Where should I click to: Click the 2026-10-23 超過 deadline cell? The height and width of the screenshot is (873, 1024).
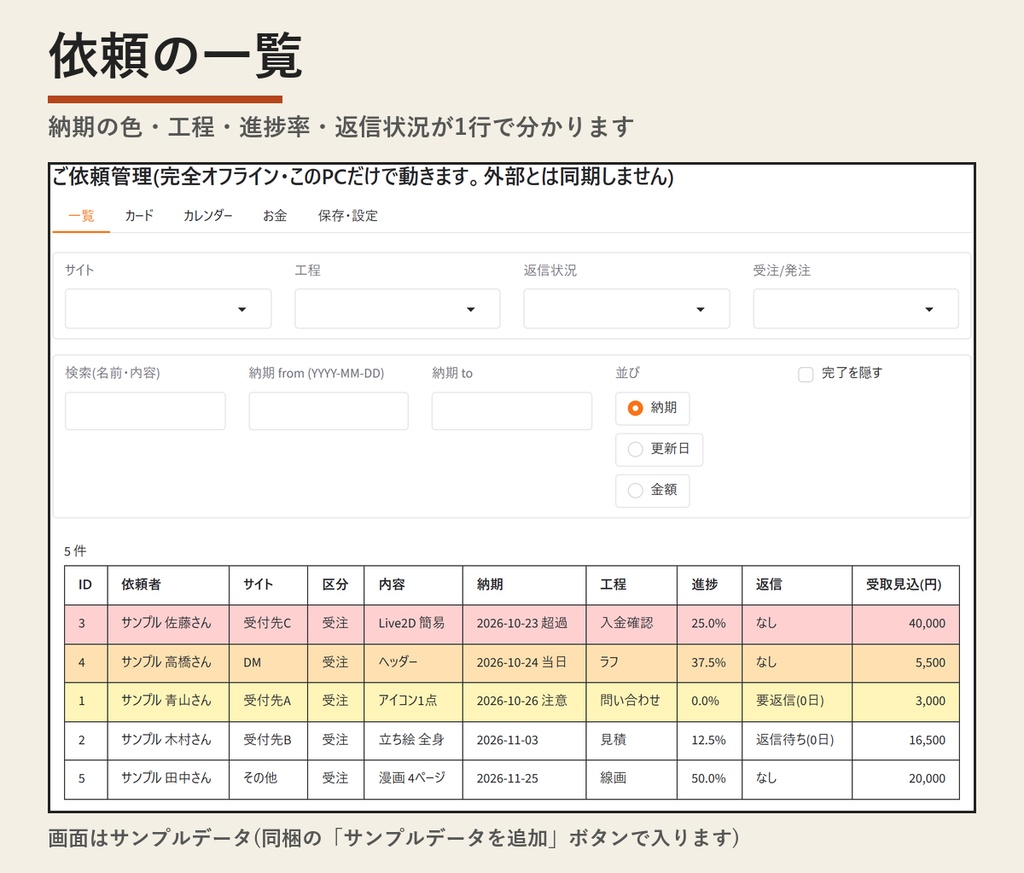pos(524,624)
